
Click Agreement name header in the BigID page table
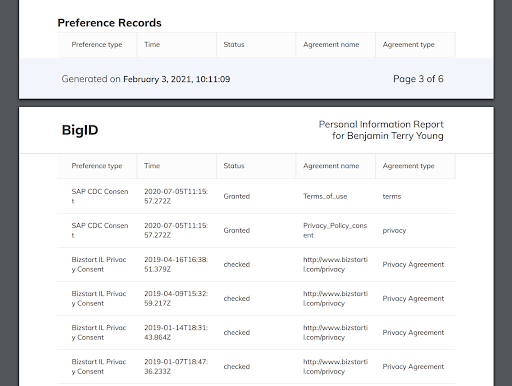(x=331, y=166)
